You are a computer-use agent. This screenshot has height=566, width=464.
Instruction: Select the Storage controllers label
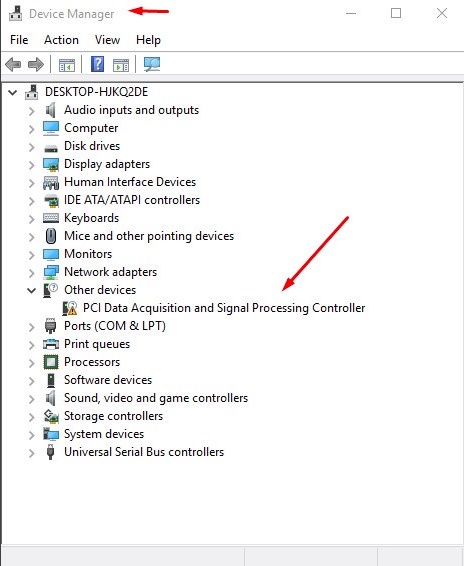[113, 416]
